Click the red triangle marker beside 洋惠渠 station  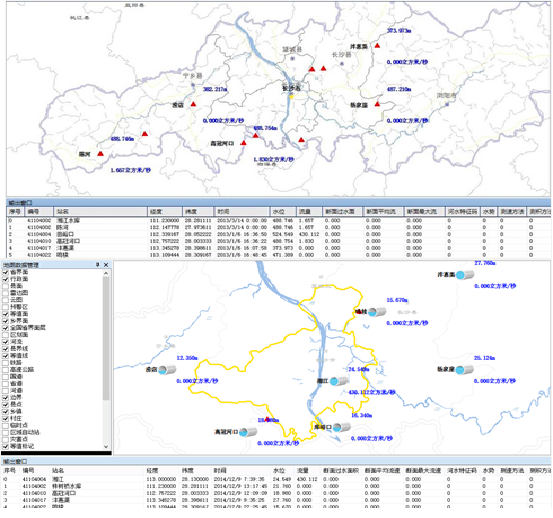click(377, 45)
